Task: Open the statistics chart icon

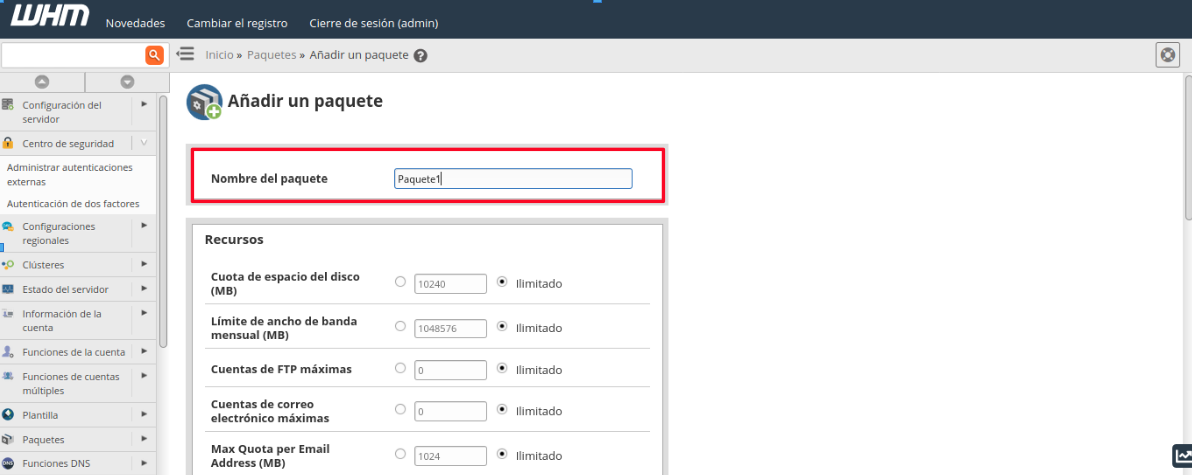Action: tap(1183, 456)
